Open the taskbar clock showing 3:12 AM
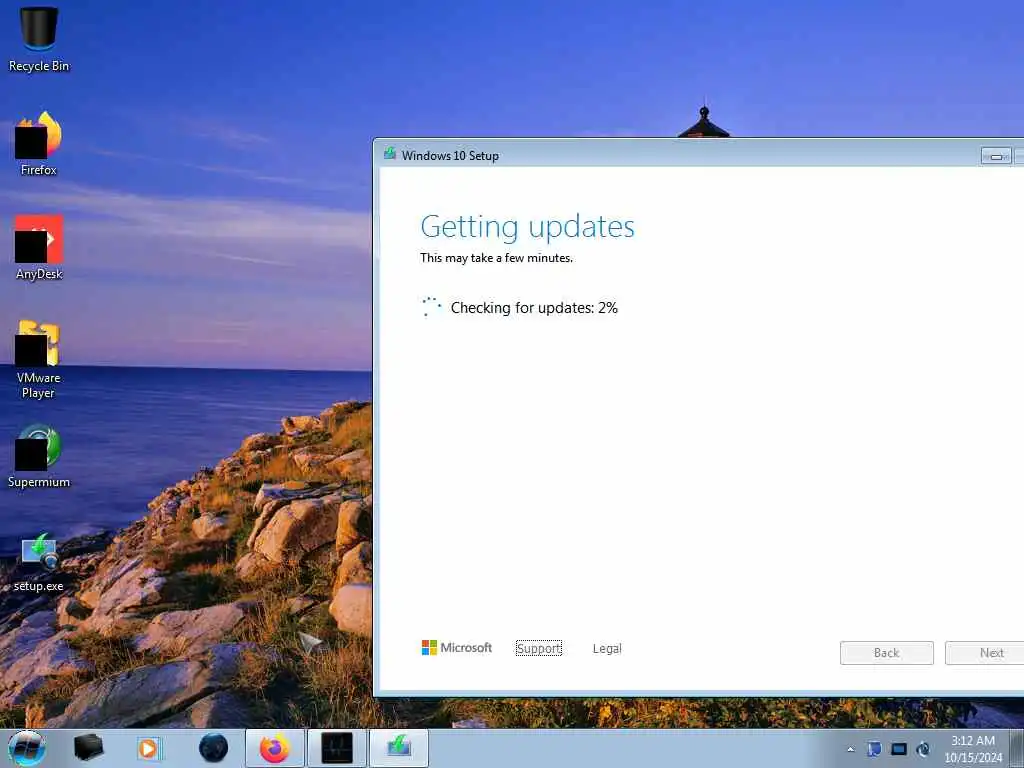This screenshot has width=1024, height=768. click(x=973, y=749)
